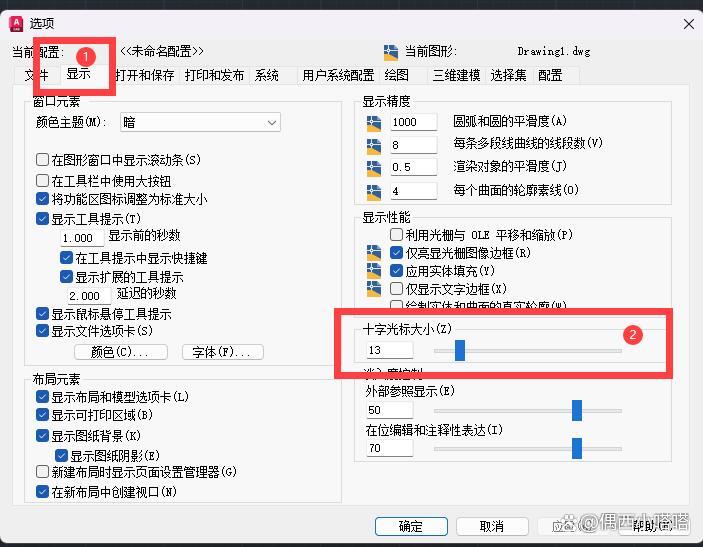Enable 利用光栅与 OLE 平移和缩放 checkbox

[396, 234]
